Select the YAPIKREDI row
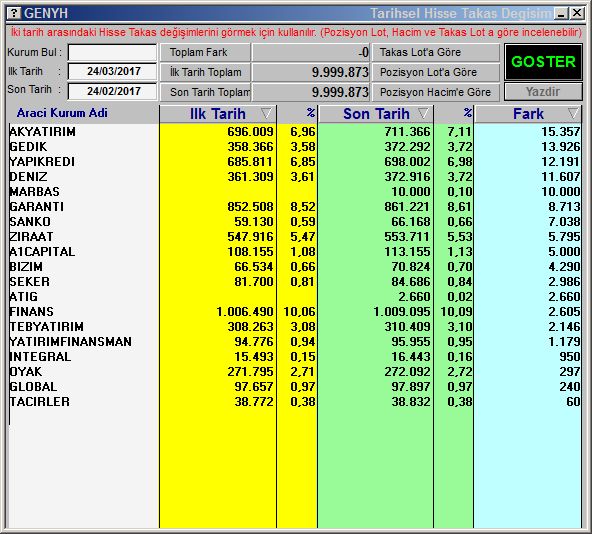Viewport: 592px width, 534px height. coord(295,162)
